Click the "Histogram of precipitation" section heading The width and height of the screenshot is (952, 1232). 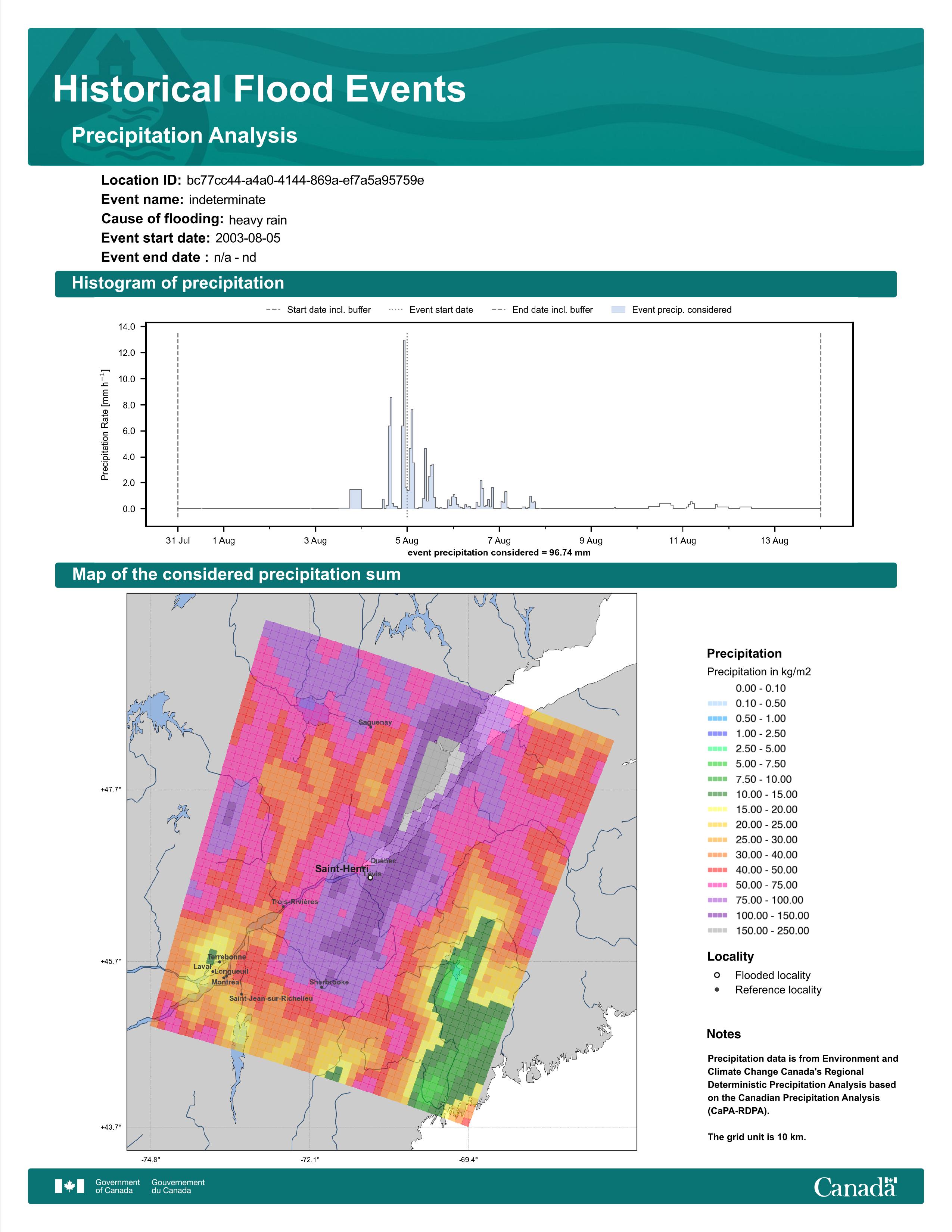click(x=178, y=283)
